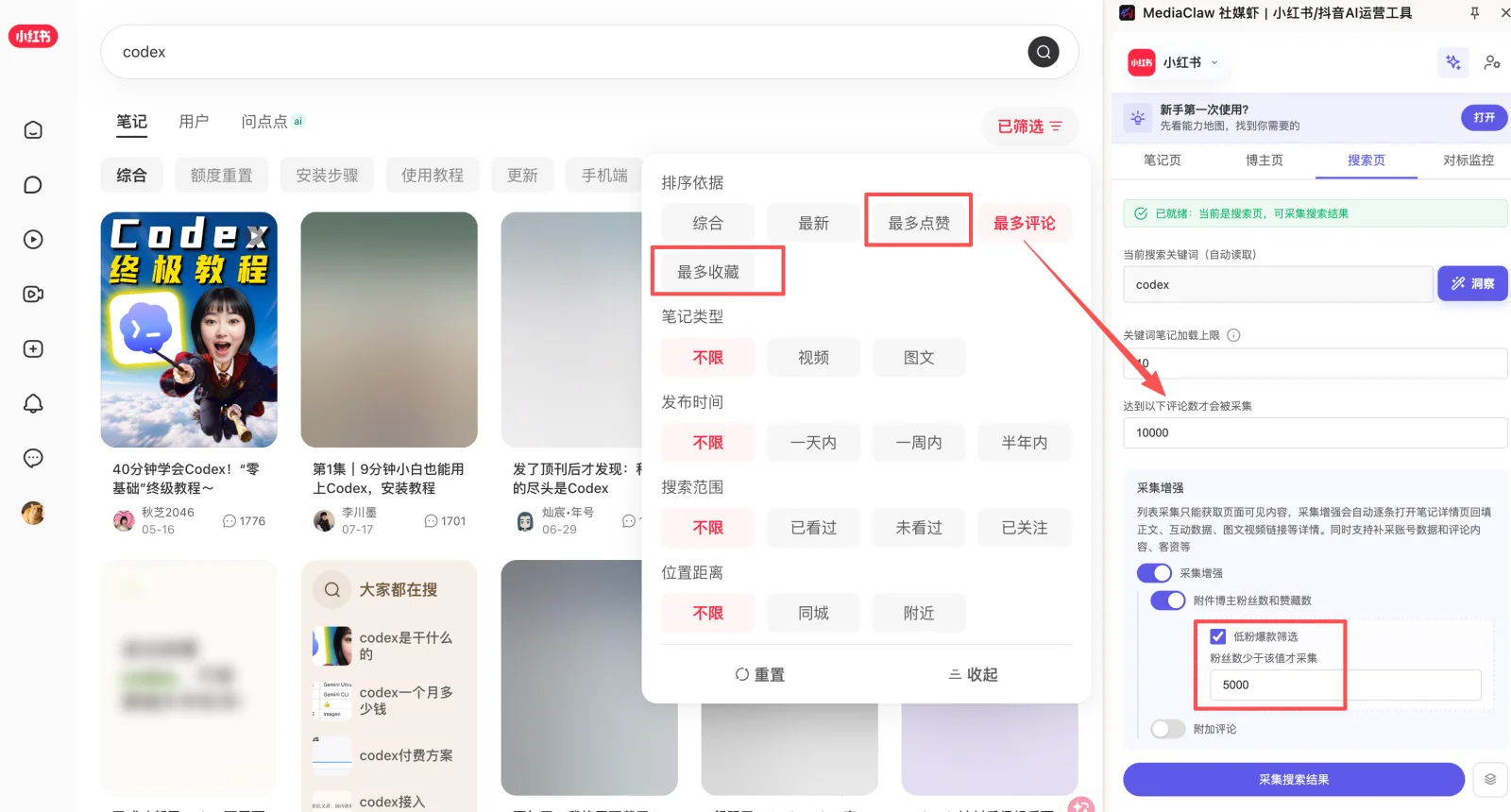1511x812 pixels.
Task: Click the magnifier icon beside 大家都在搜
Action: pyautogui.click(x=332, y=590)
